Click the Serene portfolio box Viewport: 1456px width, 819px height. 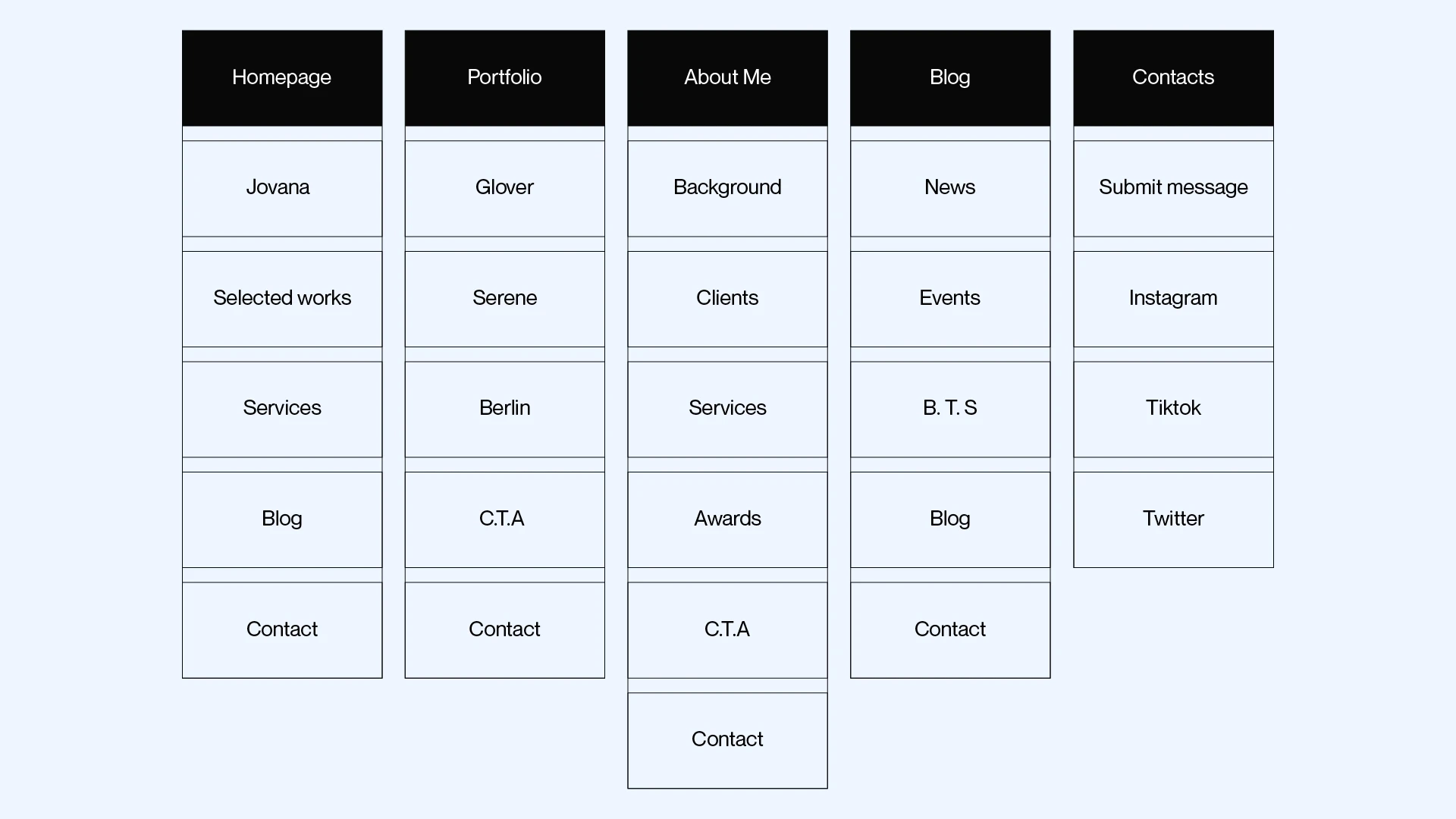pos(504,298)
